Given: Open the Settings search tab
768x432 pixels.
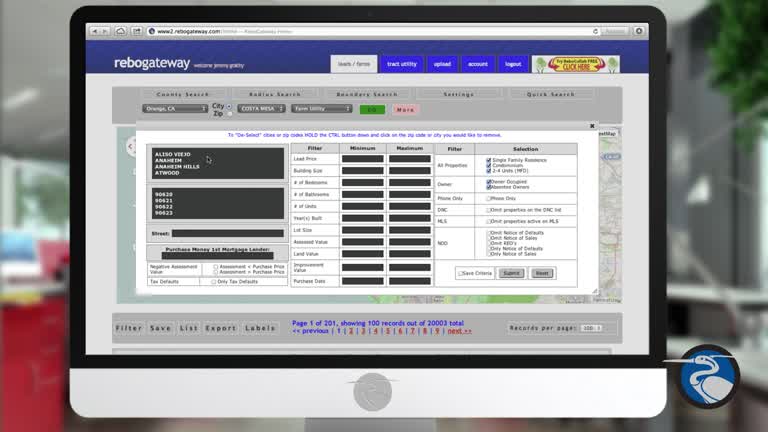Looking at the screenshot, I should tap(459, 94).
